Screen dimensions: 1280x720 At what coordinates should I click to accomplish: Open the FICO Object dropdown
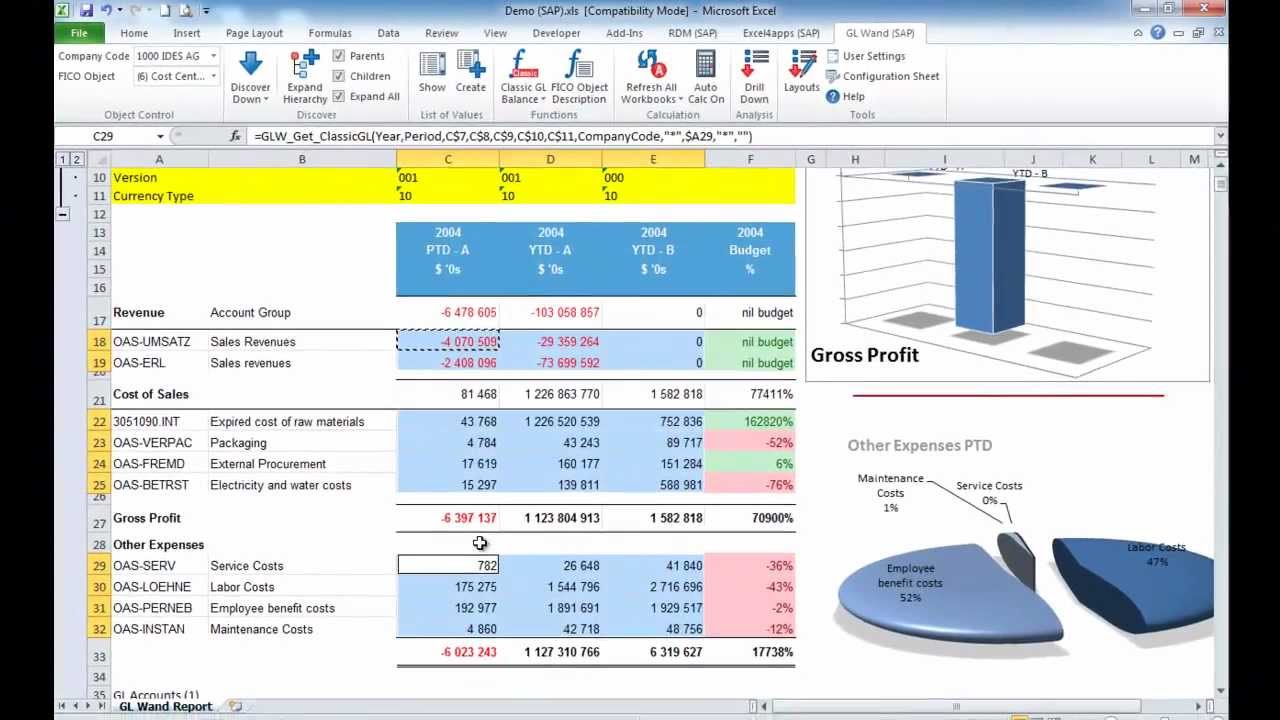pos(213,76)
